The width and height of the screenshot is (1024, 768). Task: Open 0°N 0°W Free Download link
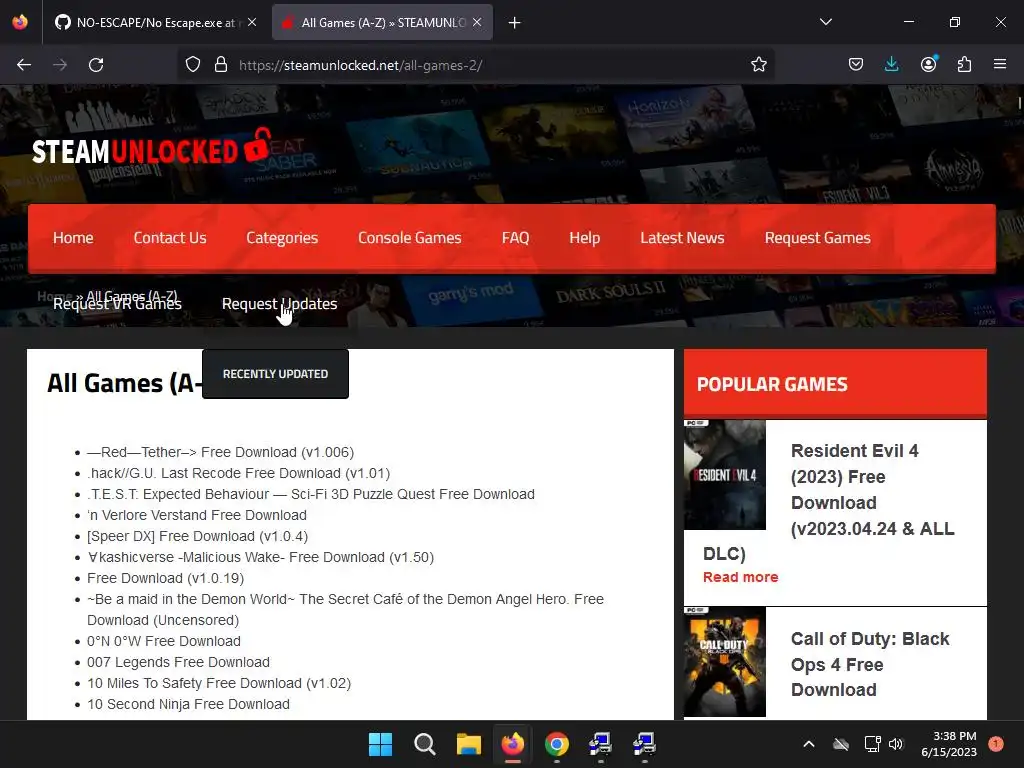click(164, 641)
